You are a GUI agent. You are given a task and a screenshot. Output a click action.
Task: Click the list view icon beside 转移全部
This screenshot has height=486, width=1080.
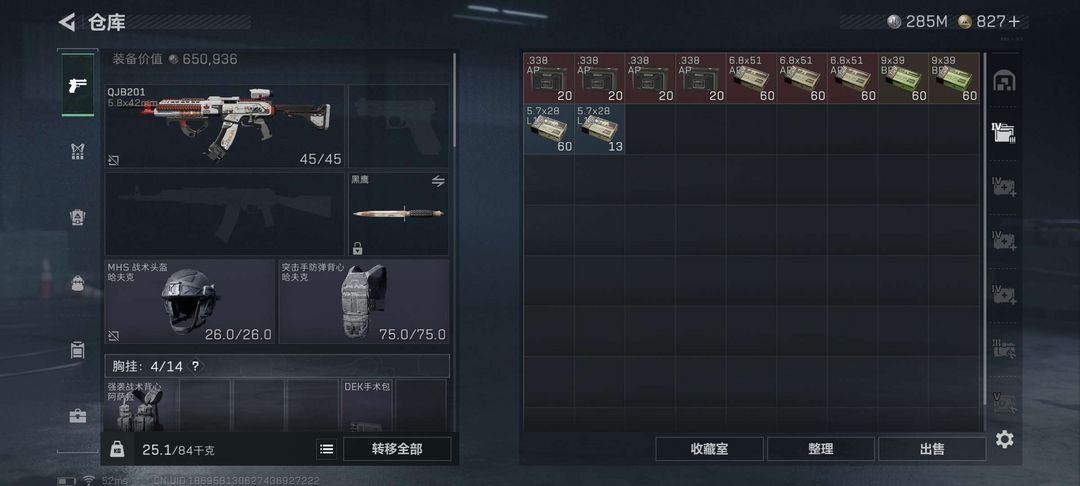coord(326,449)
